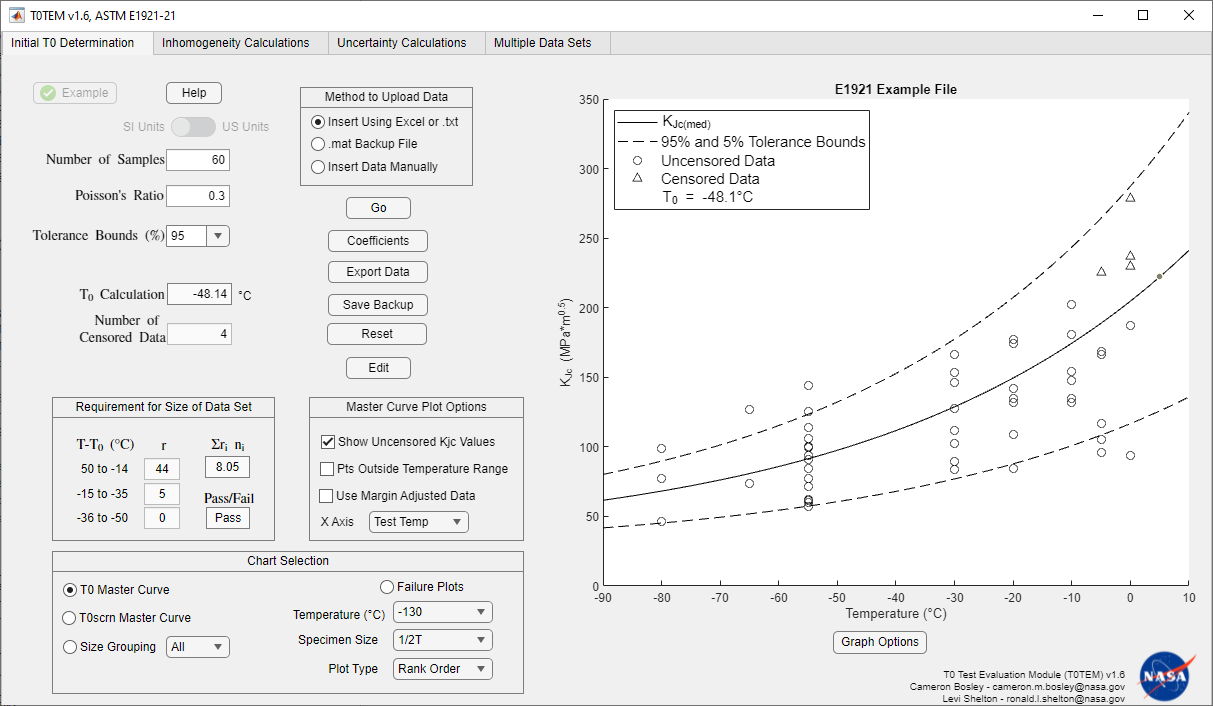Viewport: 1213px width, 706px height.
Task: Select T0 Master Curve chart
Action: coord(116,590)
